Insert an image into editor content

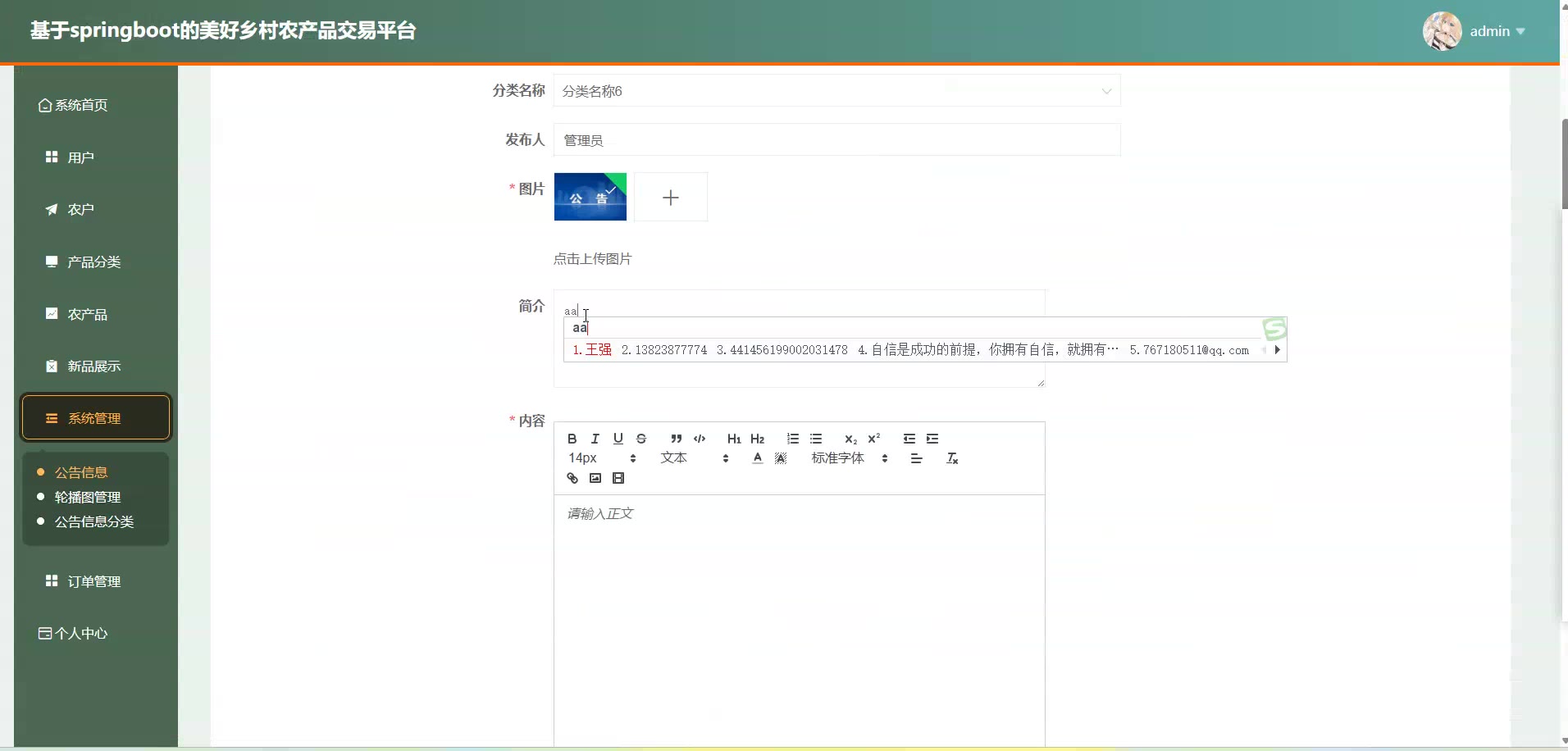(595, 478)
